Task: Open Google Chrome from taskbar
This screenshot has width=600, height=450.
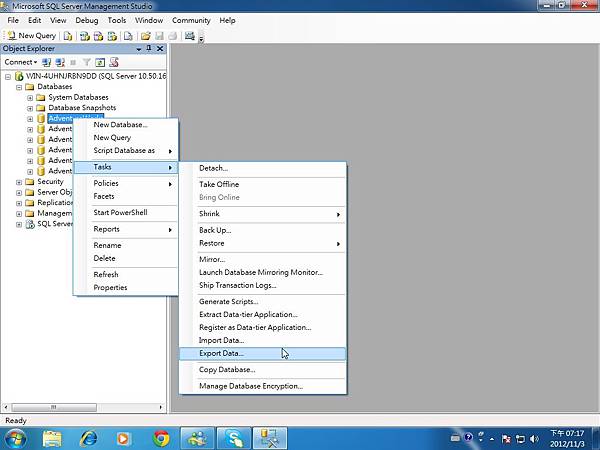Action: pos(161,438)
